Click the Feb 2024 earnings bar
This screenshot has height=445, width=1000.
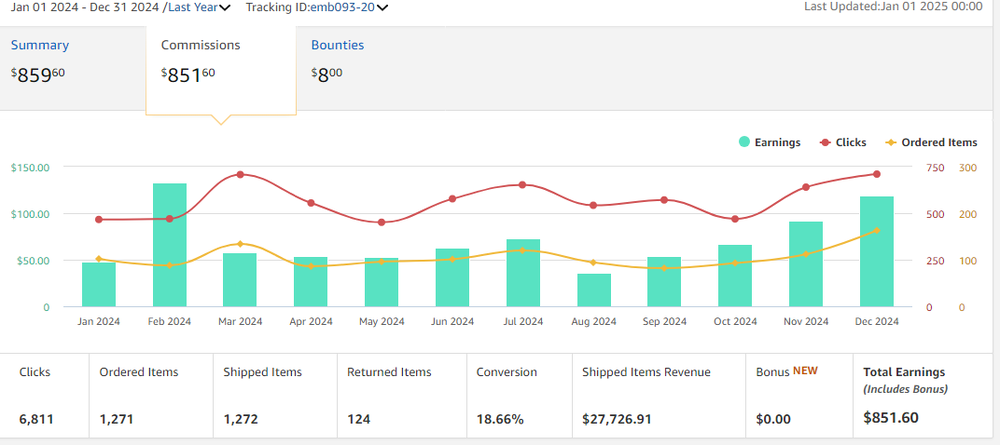[170, 245]
